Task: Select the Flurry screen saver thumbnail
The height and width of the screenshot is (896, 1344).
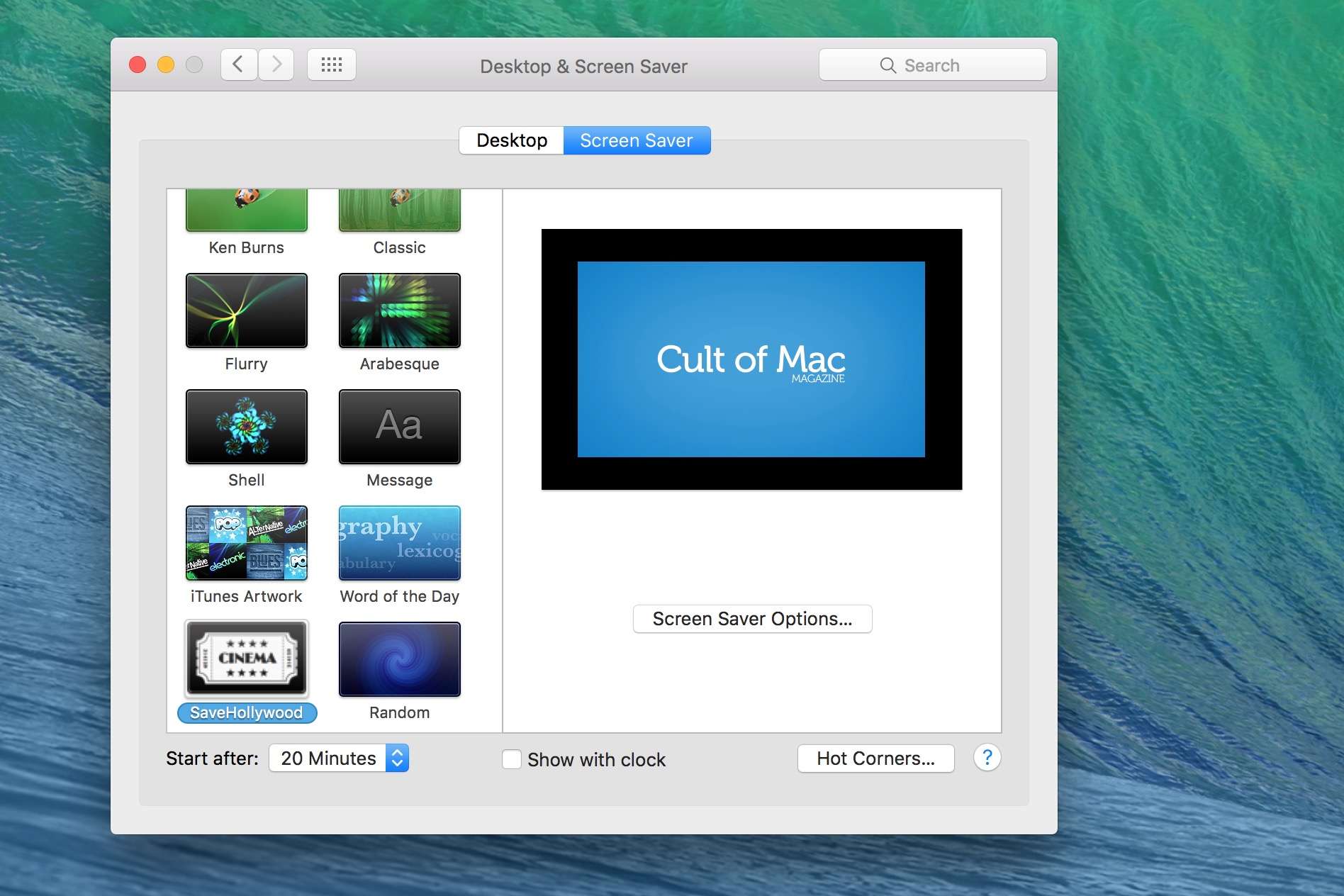Action: tap(246, 310)
